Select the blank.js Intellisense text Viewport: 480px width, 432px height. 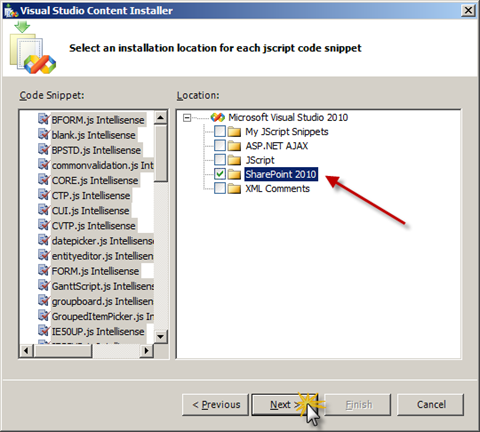[93, 135]
